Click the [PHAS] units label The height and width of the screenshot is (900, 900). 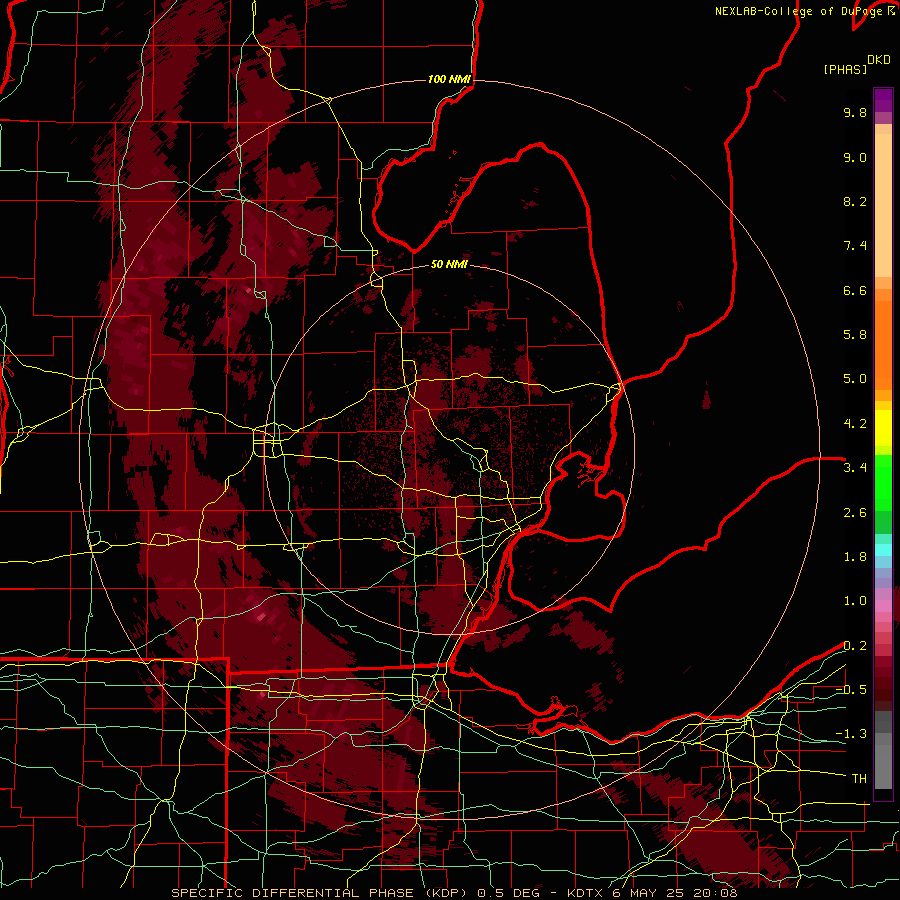[845, 69]
